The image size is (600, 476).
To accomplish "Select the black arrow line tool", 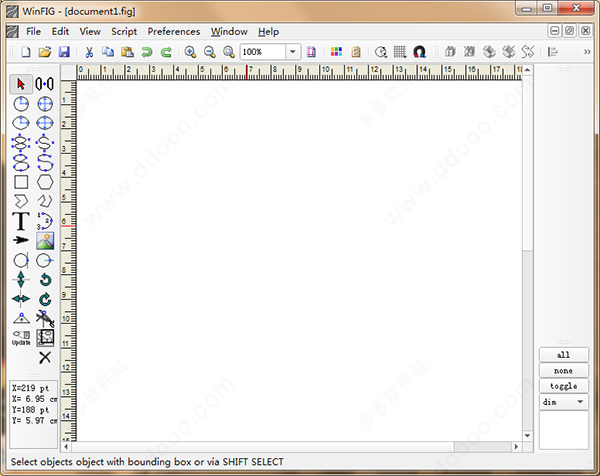I will tap(21, 240).
